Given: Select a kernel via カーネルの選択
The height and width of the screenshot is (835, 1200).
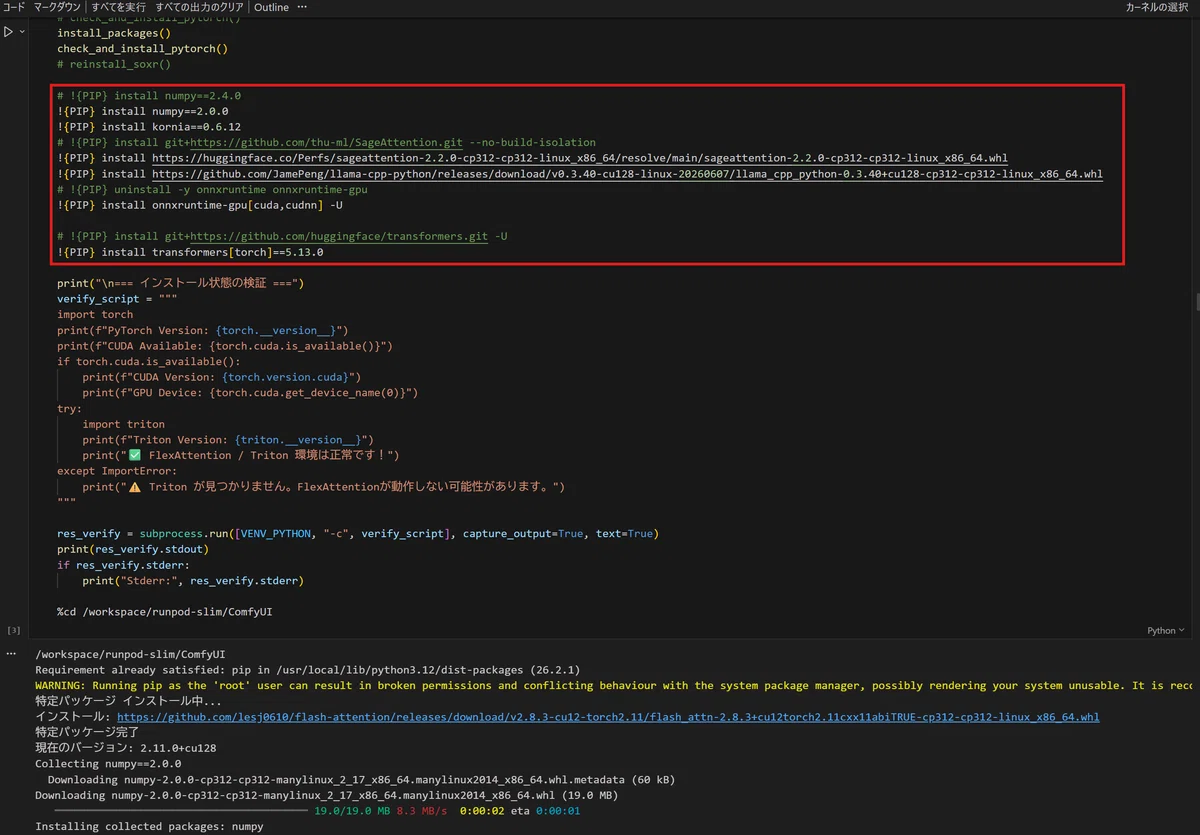Looking at the screenshot, I should 1157,7.
